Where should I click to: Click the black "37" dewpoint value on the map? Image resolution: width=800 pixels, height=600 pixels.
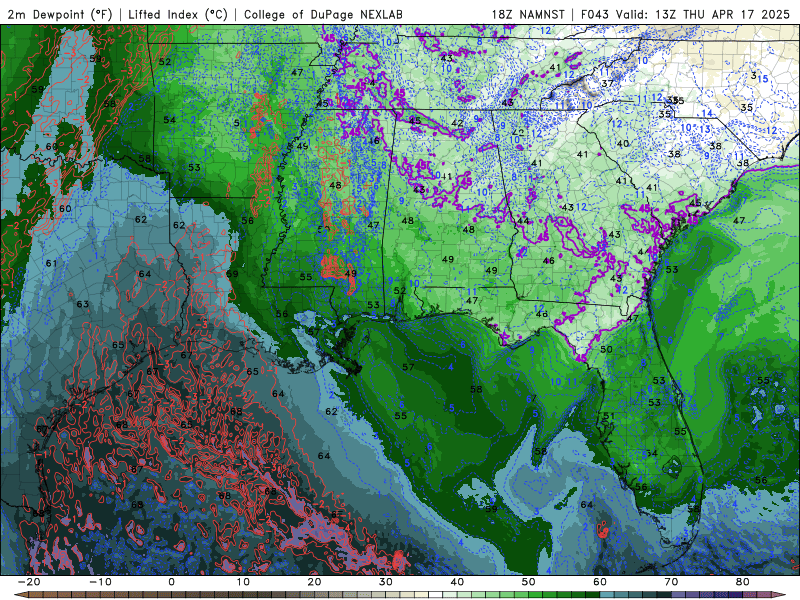607,83
